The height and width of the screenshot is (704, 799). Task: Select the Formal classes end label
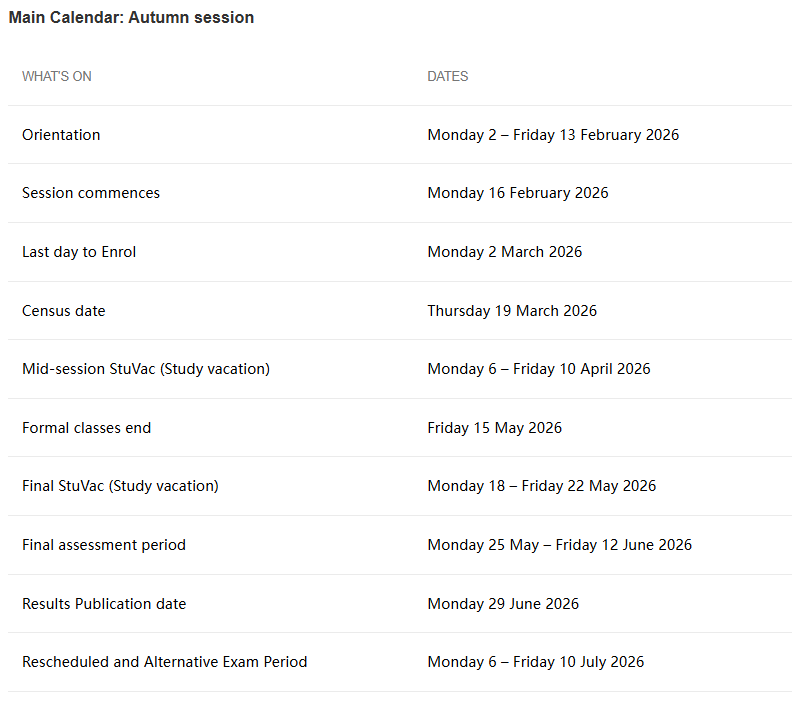click(x=87, y=428)
